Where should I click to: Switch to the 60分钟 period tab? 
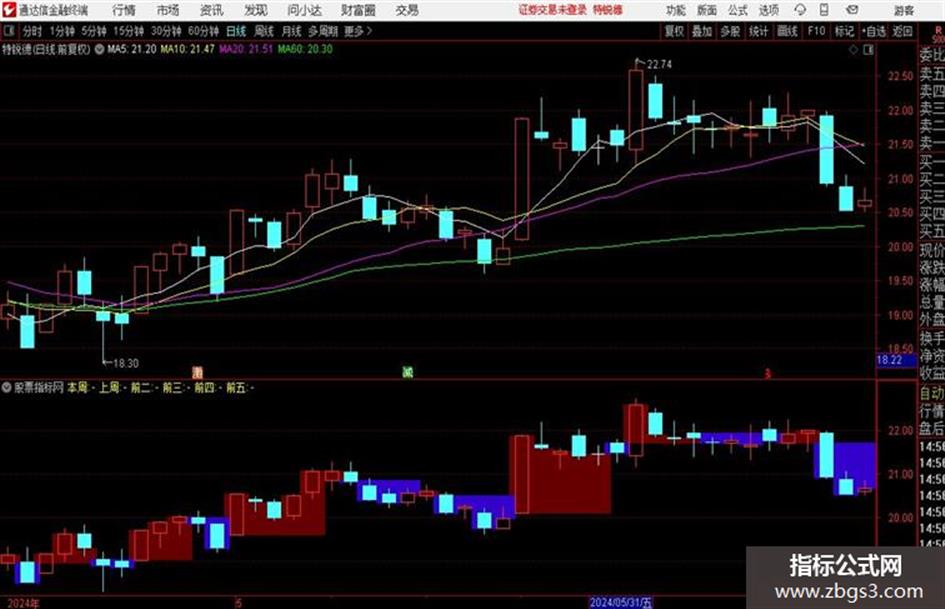203,31
